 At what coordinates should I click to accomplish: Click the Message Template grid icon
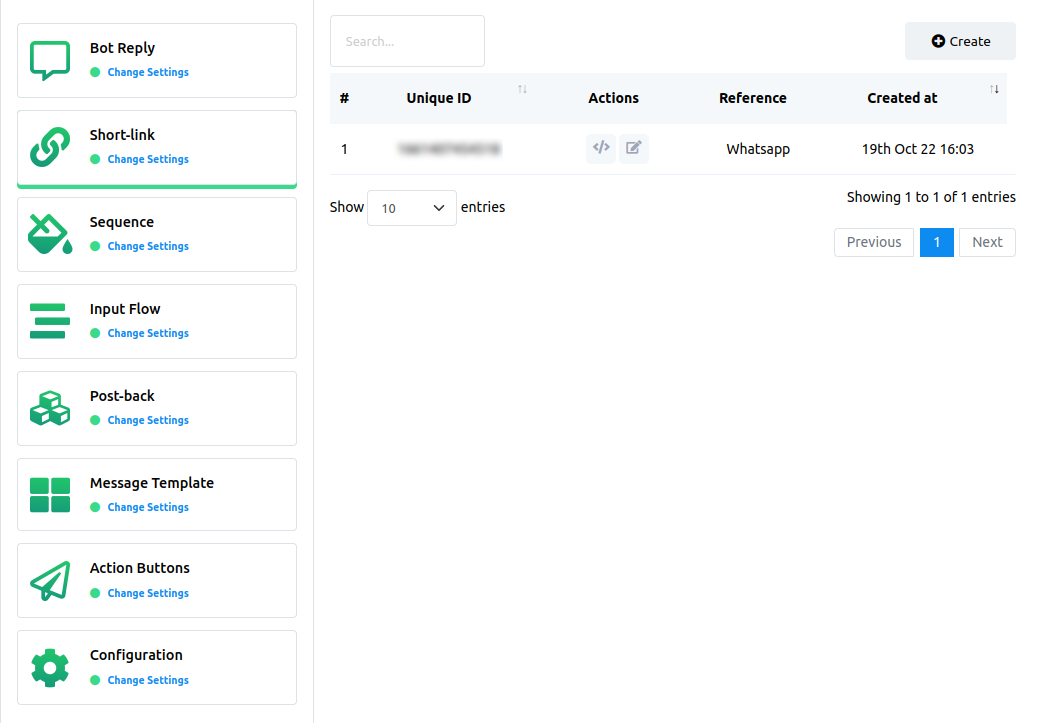point(49,494)
